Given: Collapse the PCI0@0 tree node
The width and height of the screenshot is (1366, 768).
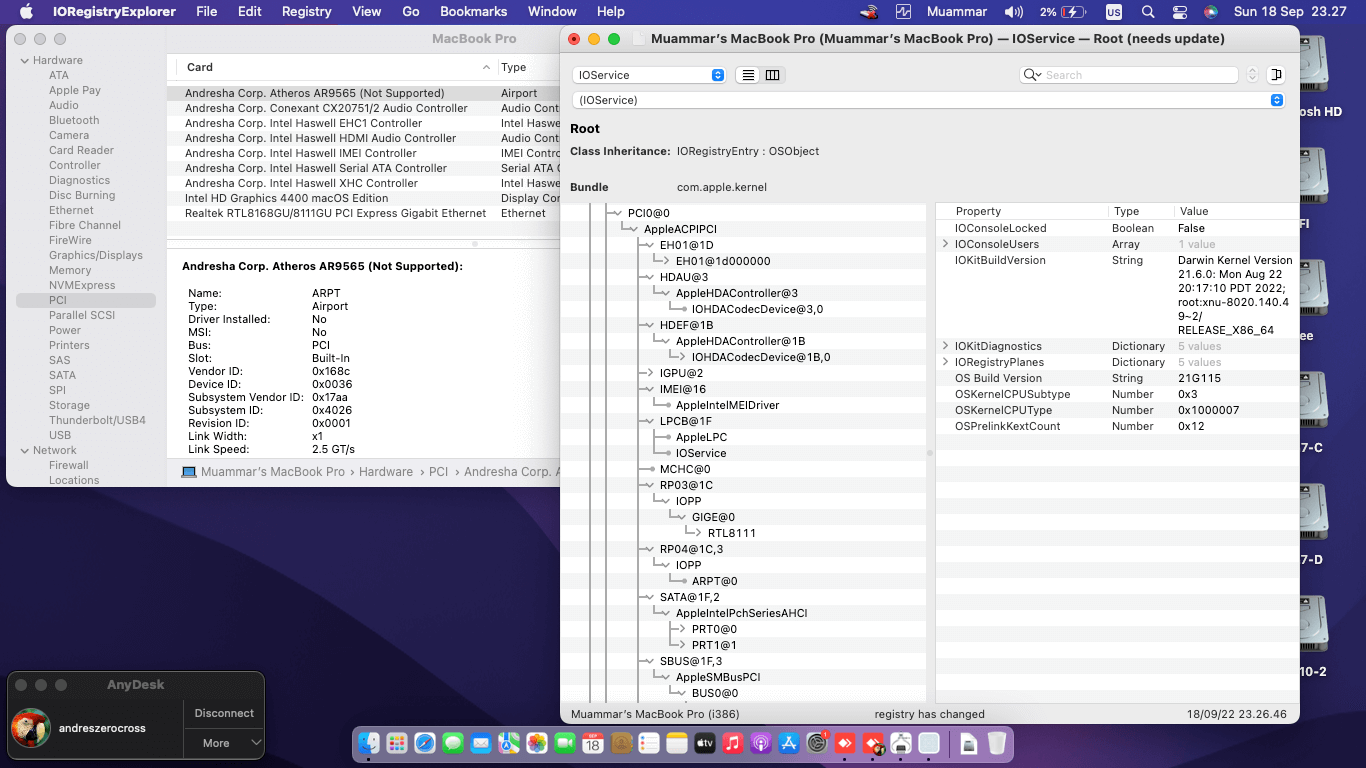Looking at the screenshot, I should [618, 213].
